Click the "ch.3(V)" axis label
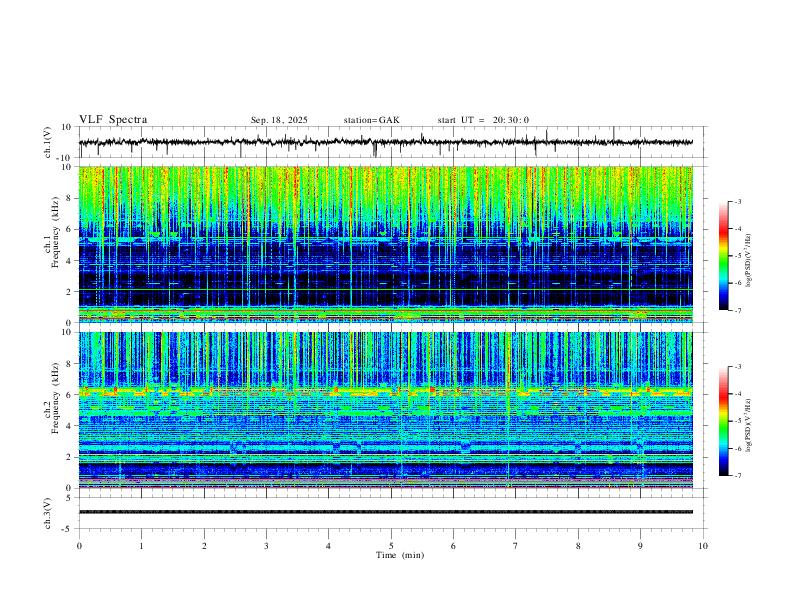This screenshot has width=792, height=612. 48,514
